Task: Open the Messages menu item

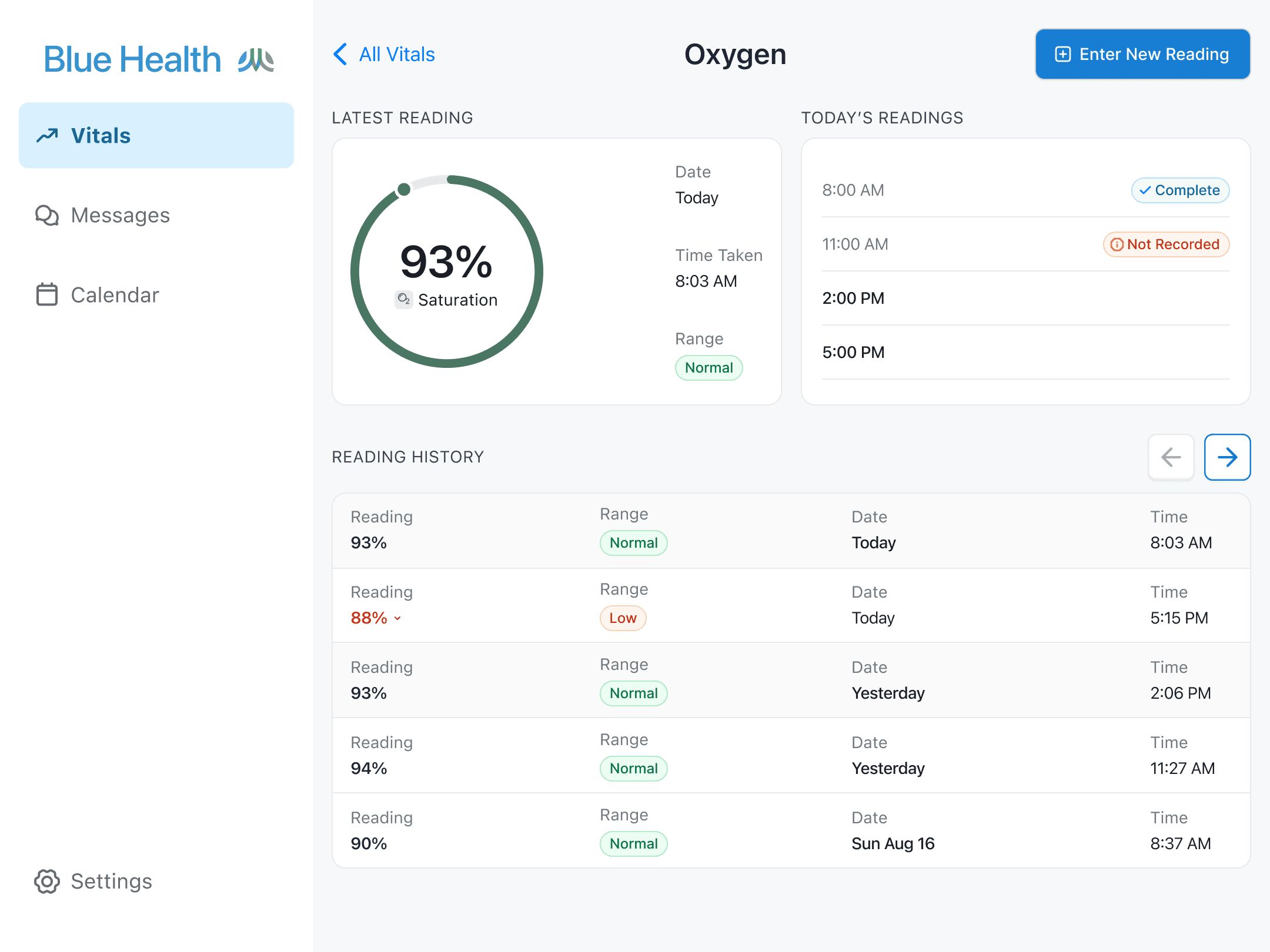Action: 120,215
